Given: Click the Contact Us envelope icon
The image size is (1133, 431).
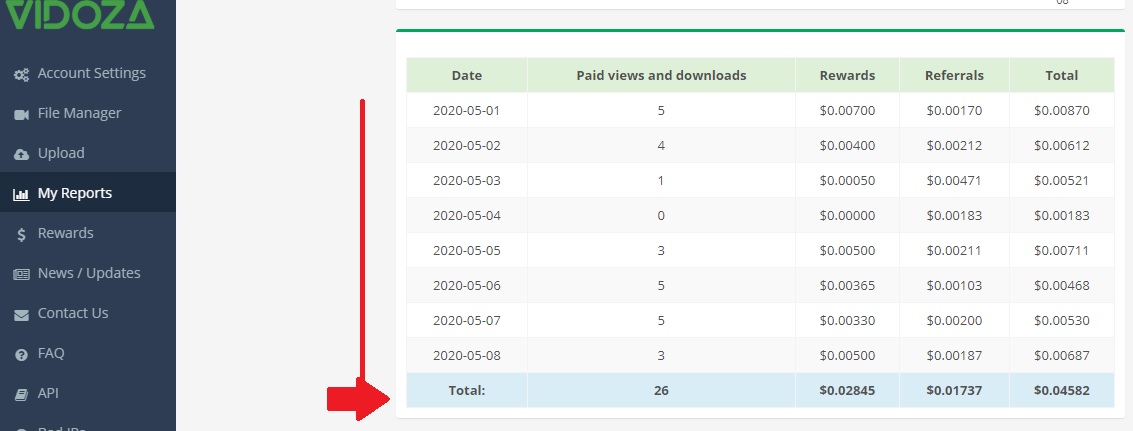Looking at the screenshot, I should tap(21, 314).
